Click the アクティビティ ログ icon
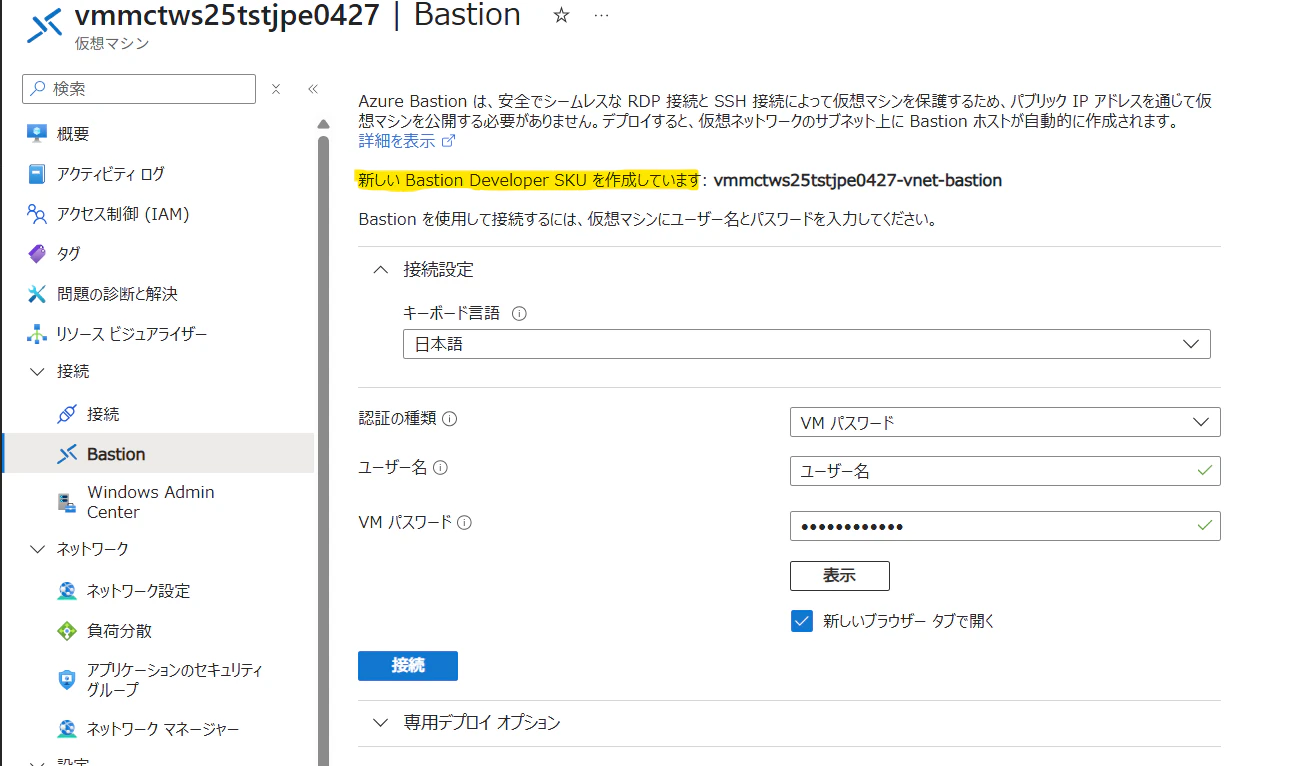Screen dimensions: 1306x766 point(37,174)
